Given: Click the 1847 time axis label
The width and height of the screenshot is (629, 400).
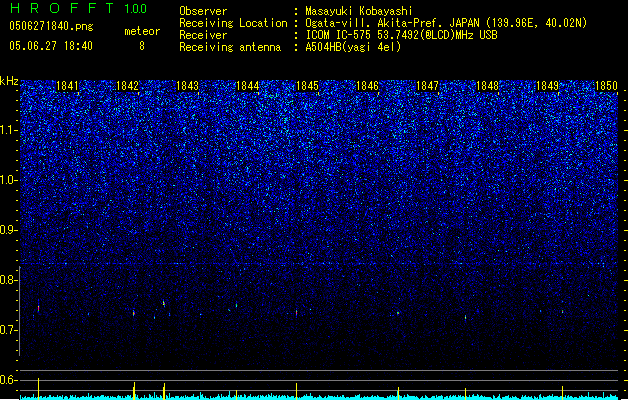Looking at the screenshot, I should click(428, 86).
